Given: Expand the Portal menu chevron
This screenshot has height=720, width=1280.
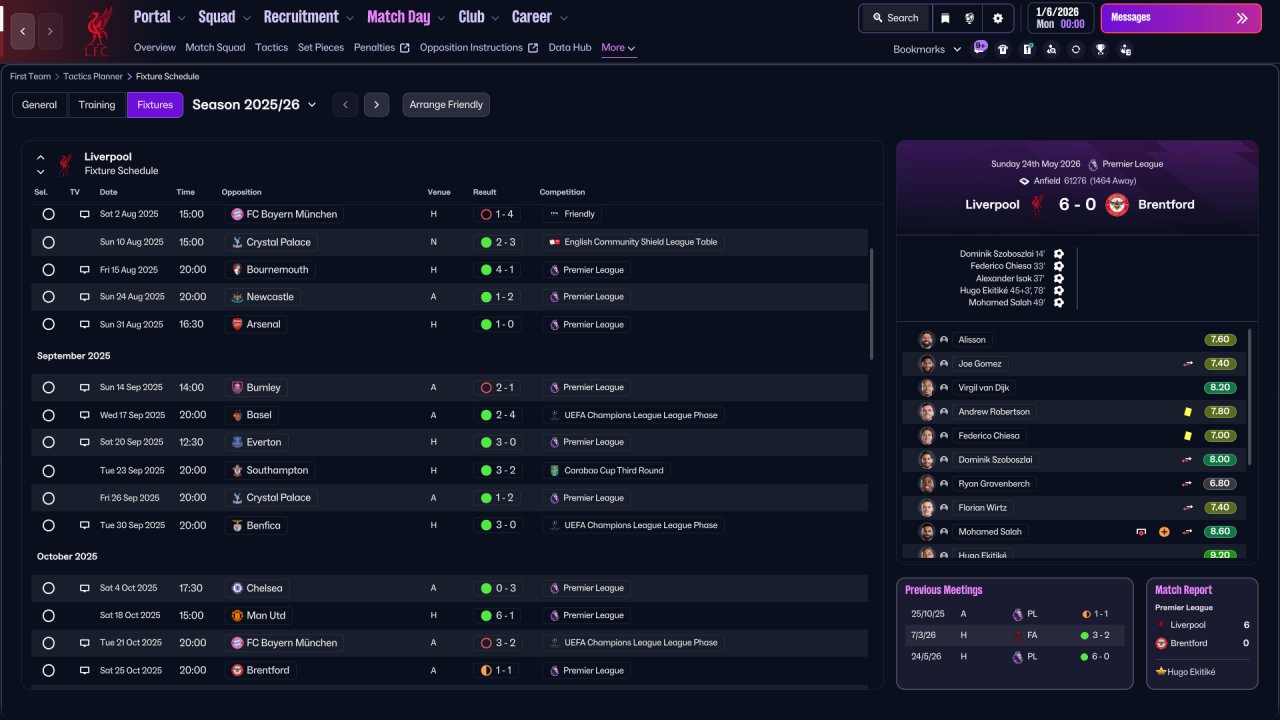Looking at the screenshot, I should 181,18.
